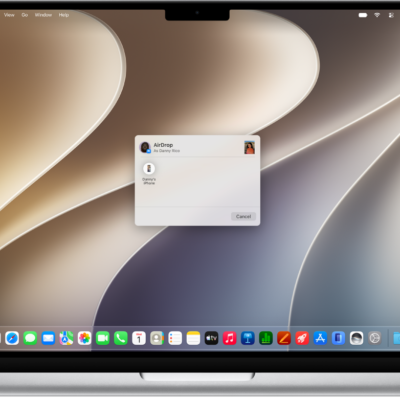
Task: Open the View menu
Action: pyautogui.click(x=9, y=15)
